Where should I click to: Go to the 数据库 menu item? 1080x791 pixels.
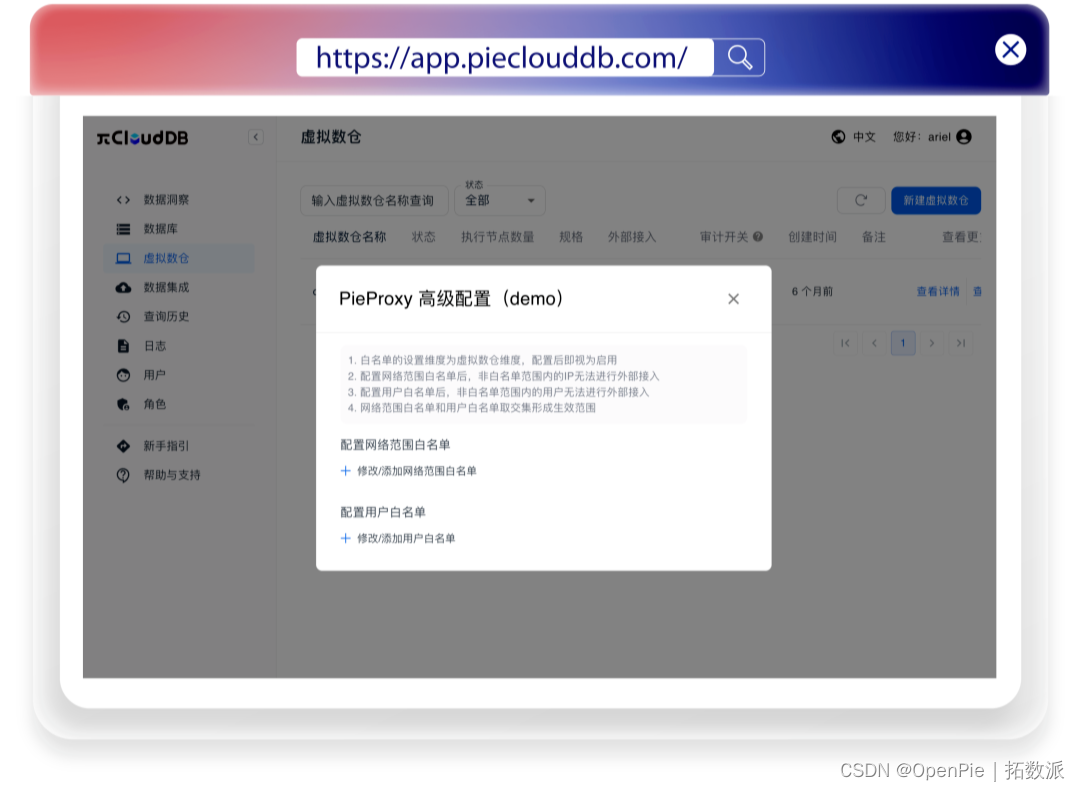click(179, 229)
